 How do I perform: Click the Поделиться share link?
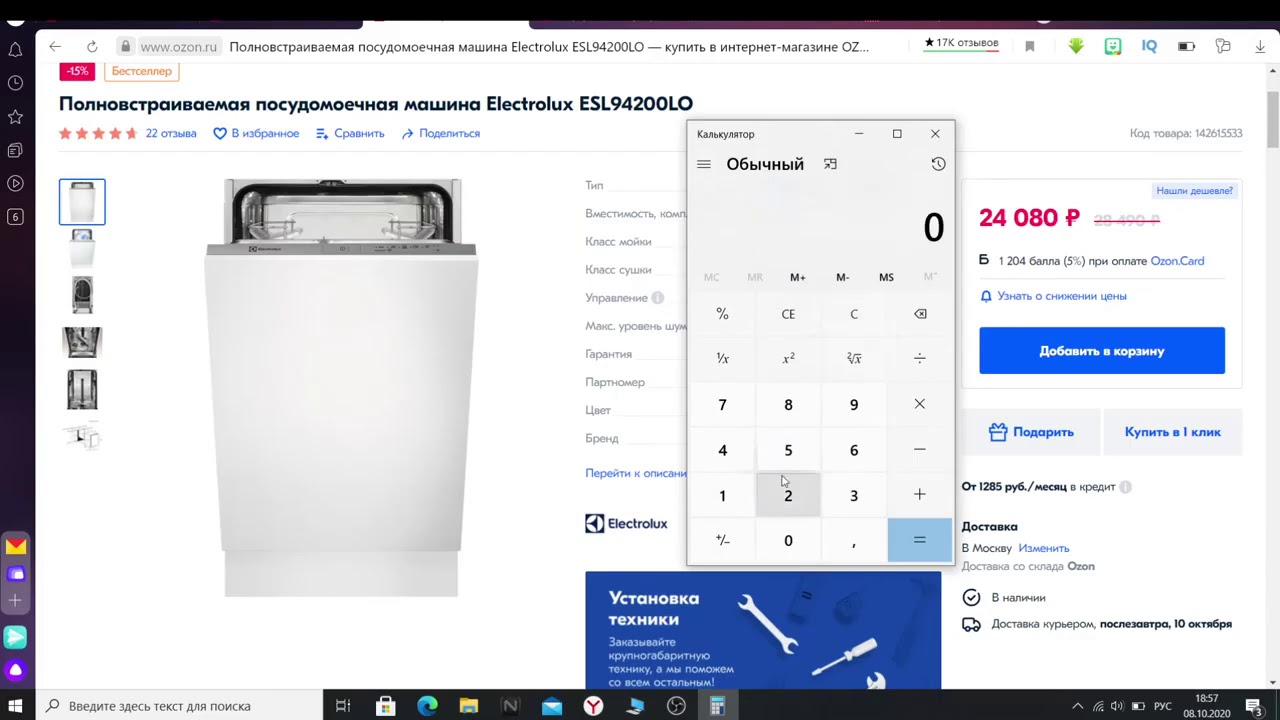tap(441, 133)
